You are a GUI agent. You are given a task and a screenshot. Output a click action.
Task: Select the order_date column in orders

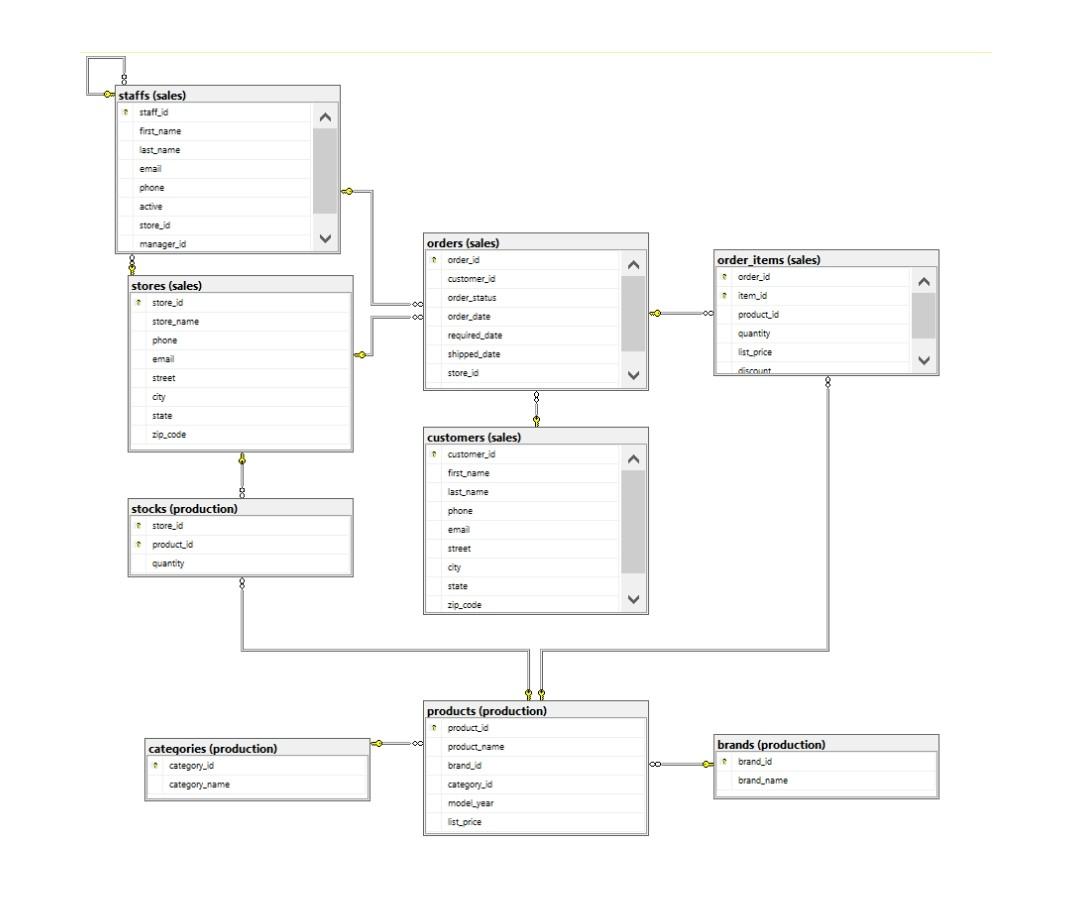point(523,316)
